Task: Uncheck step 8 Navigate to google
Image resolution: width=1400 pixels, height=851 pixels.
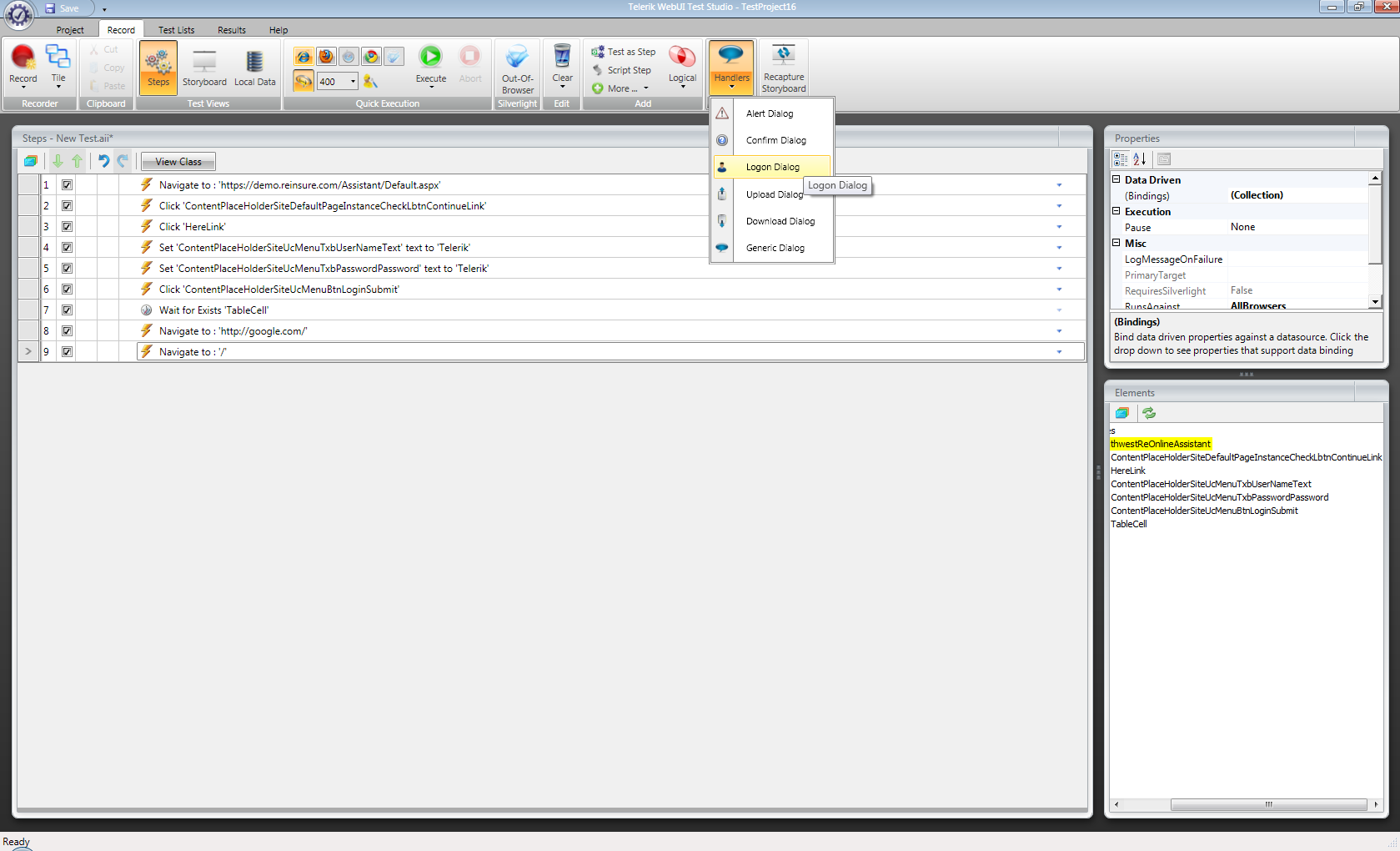Action: coord(67,331)
